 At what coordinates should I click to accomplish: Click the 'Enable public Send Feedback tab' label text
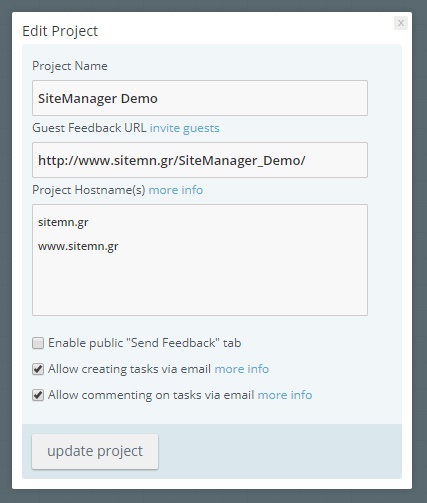click(x=145, y=343)
